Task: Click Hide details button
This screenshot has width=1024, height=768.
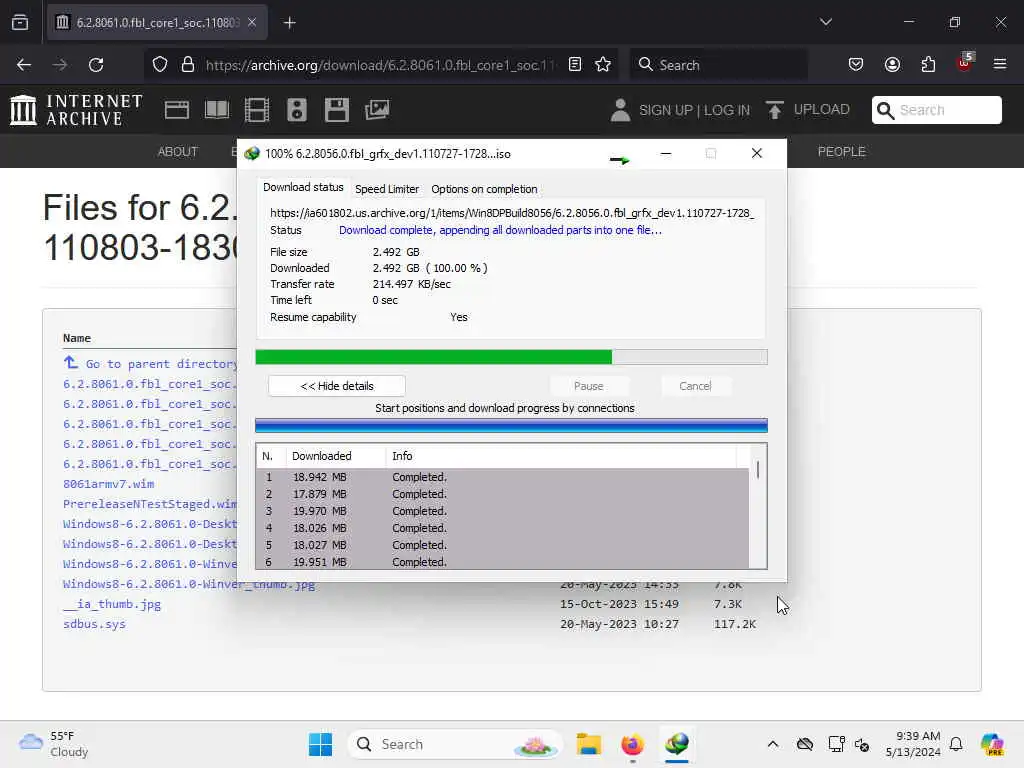Action: [337, 386]
